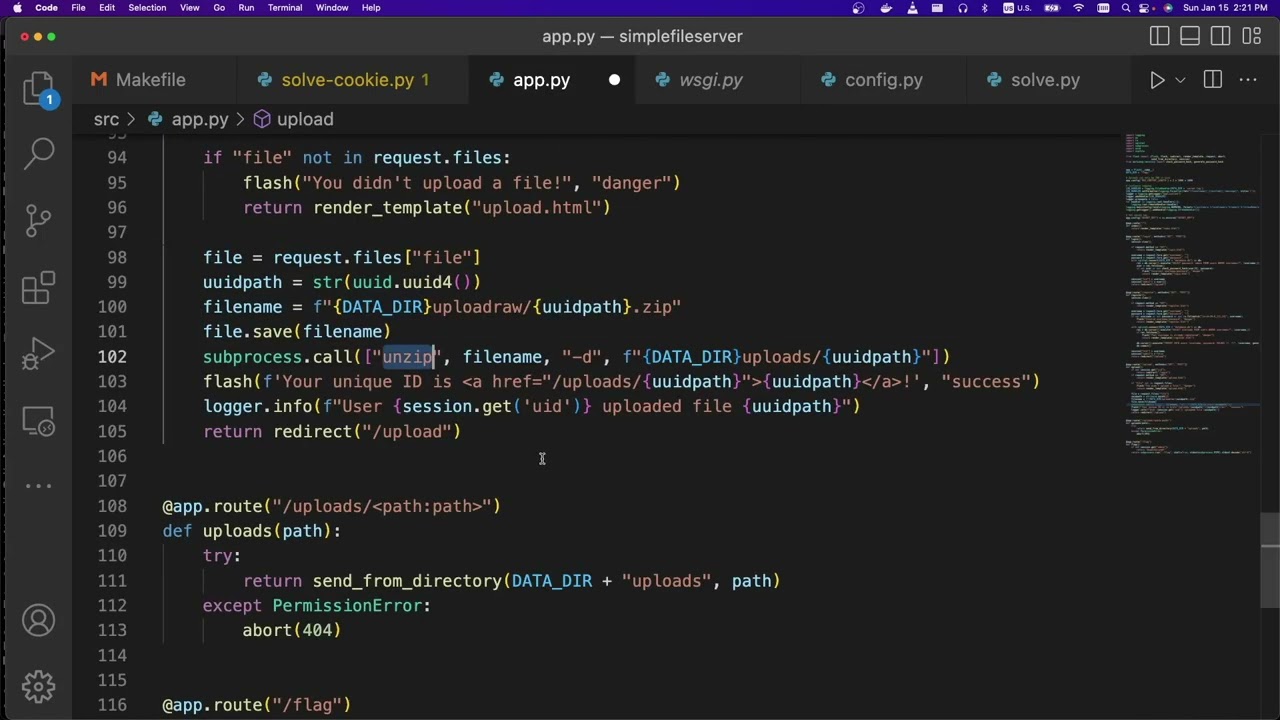This screenshot has width=1280, height=720.
Task: Open the File menu
Action: click(78, 8)
